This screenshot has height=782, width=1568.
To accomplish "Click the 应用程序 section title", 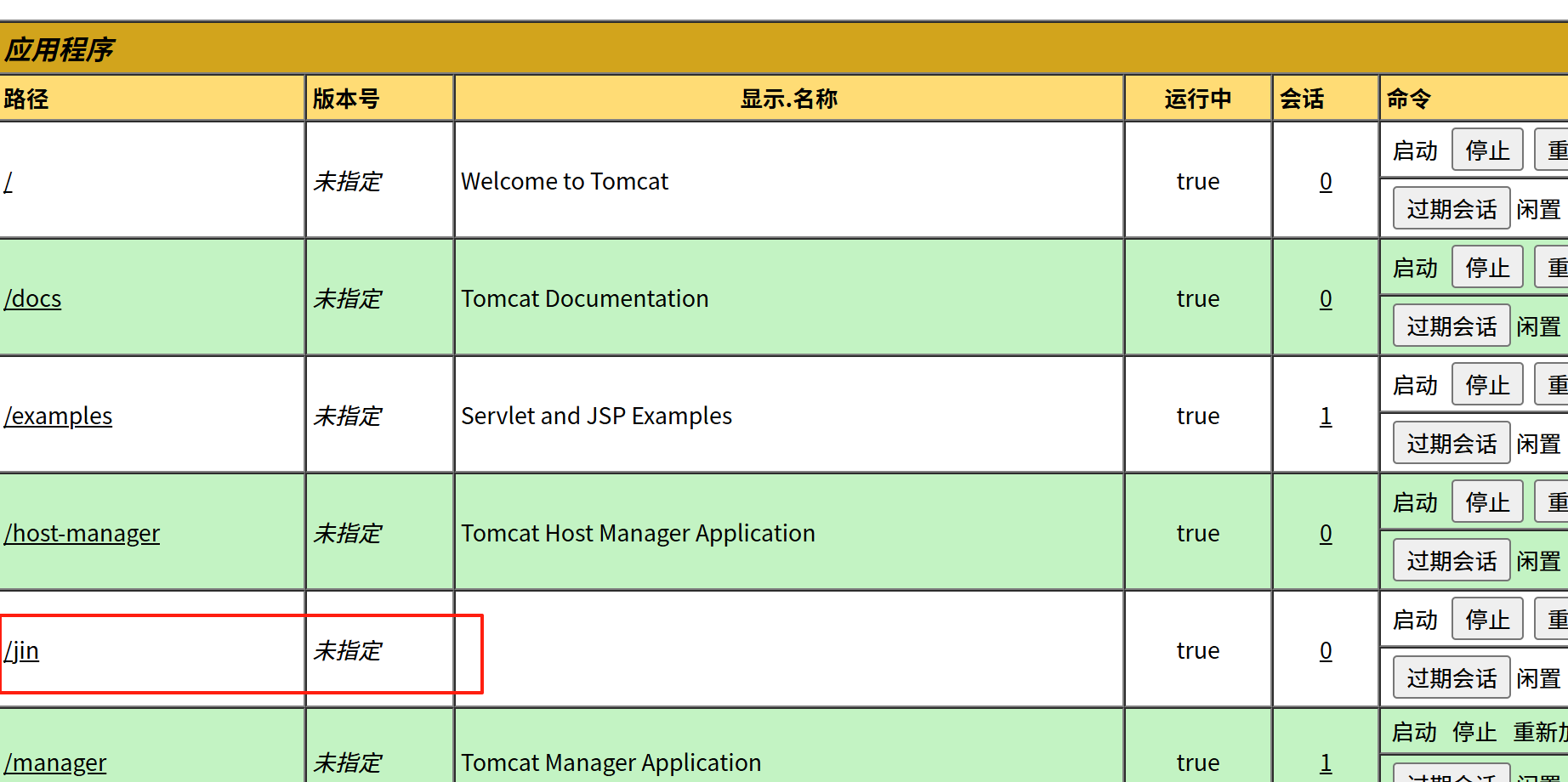I will [59, 49].
